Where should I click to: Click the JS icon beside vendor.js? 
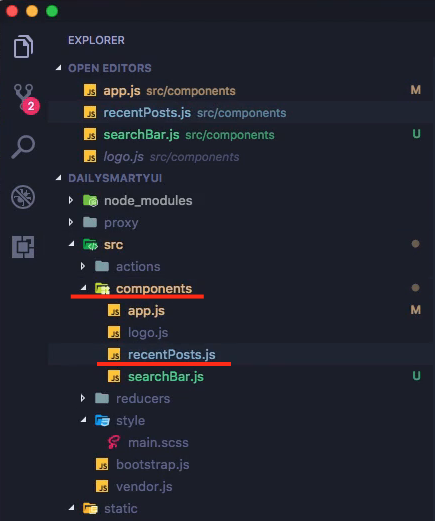click(x=102, y=486)
